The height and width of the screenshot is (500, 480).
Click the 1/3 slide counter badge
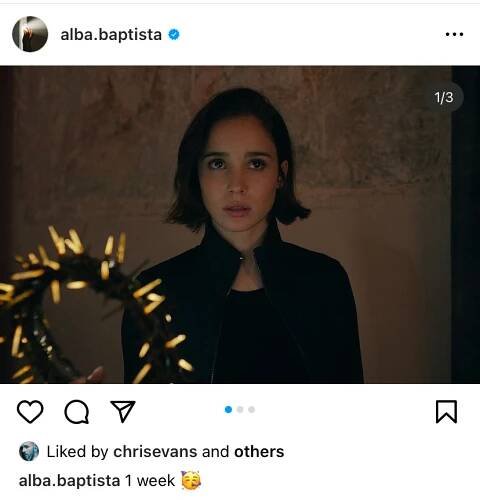[444, 97]
